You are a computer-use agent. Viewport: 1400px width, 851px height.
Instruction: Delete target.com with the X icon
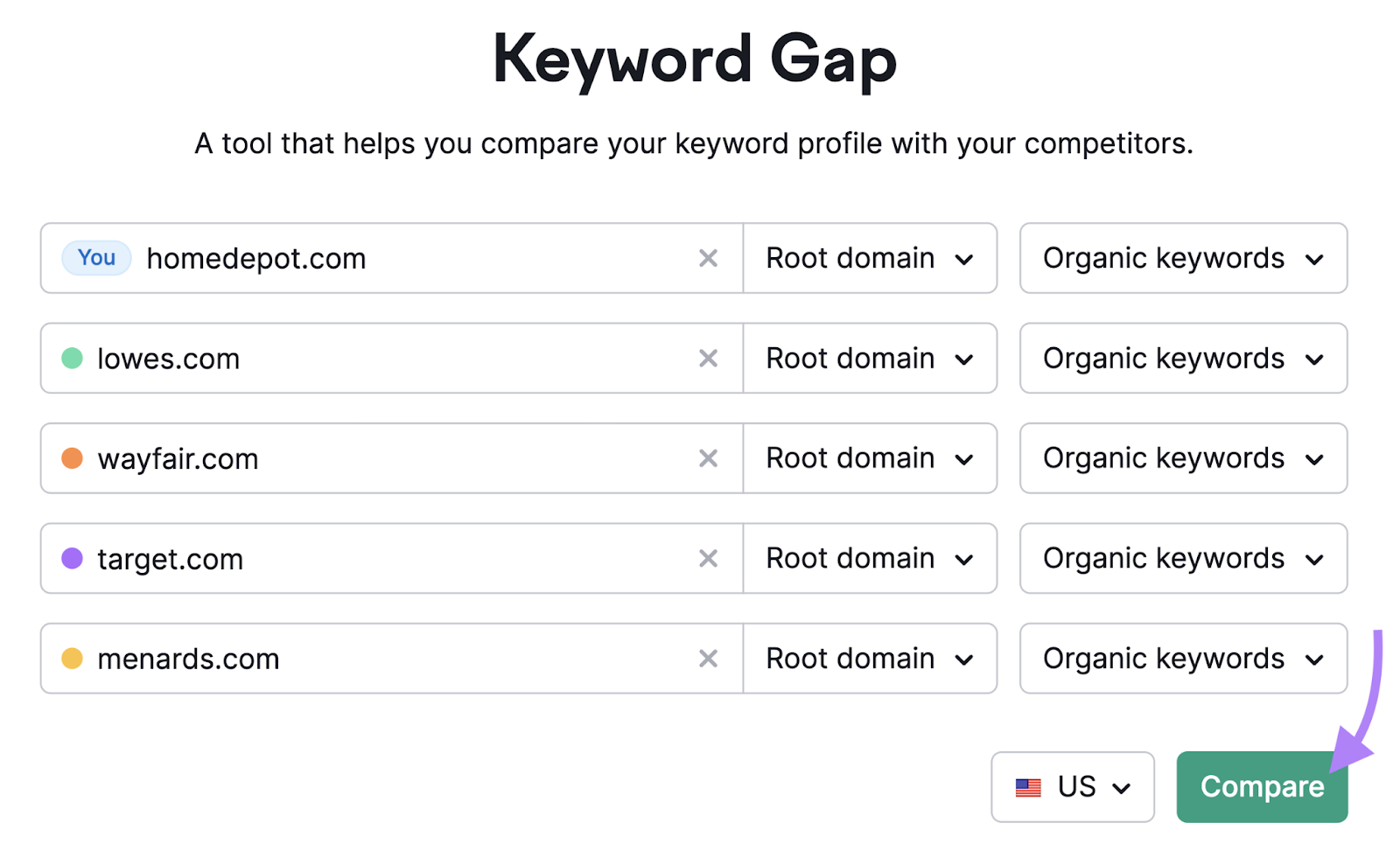[x=708, y=558]
